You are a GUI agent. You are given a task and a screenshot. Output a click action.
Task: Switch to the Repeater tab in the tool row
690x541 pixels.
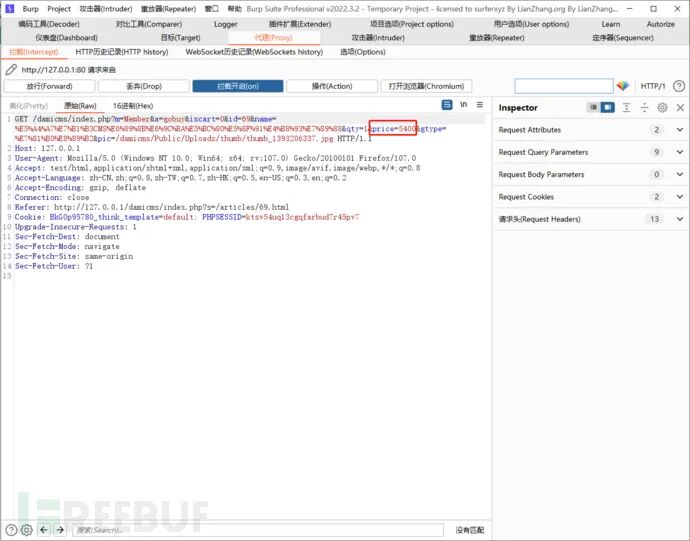[x=496, y=38]
